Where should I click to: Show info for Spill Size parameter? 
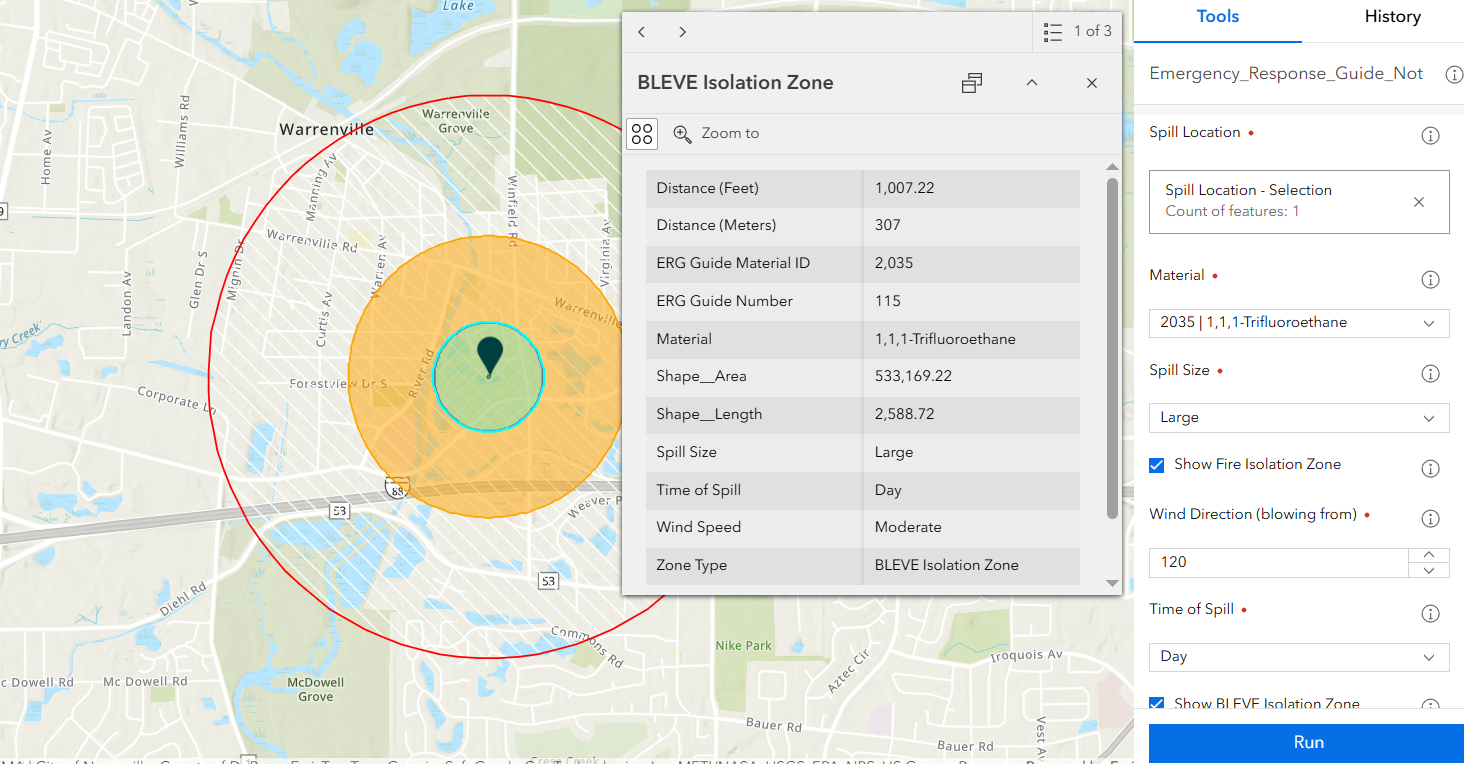click(1431, 373)
